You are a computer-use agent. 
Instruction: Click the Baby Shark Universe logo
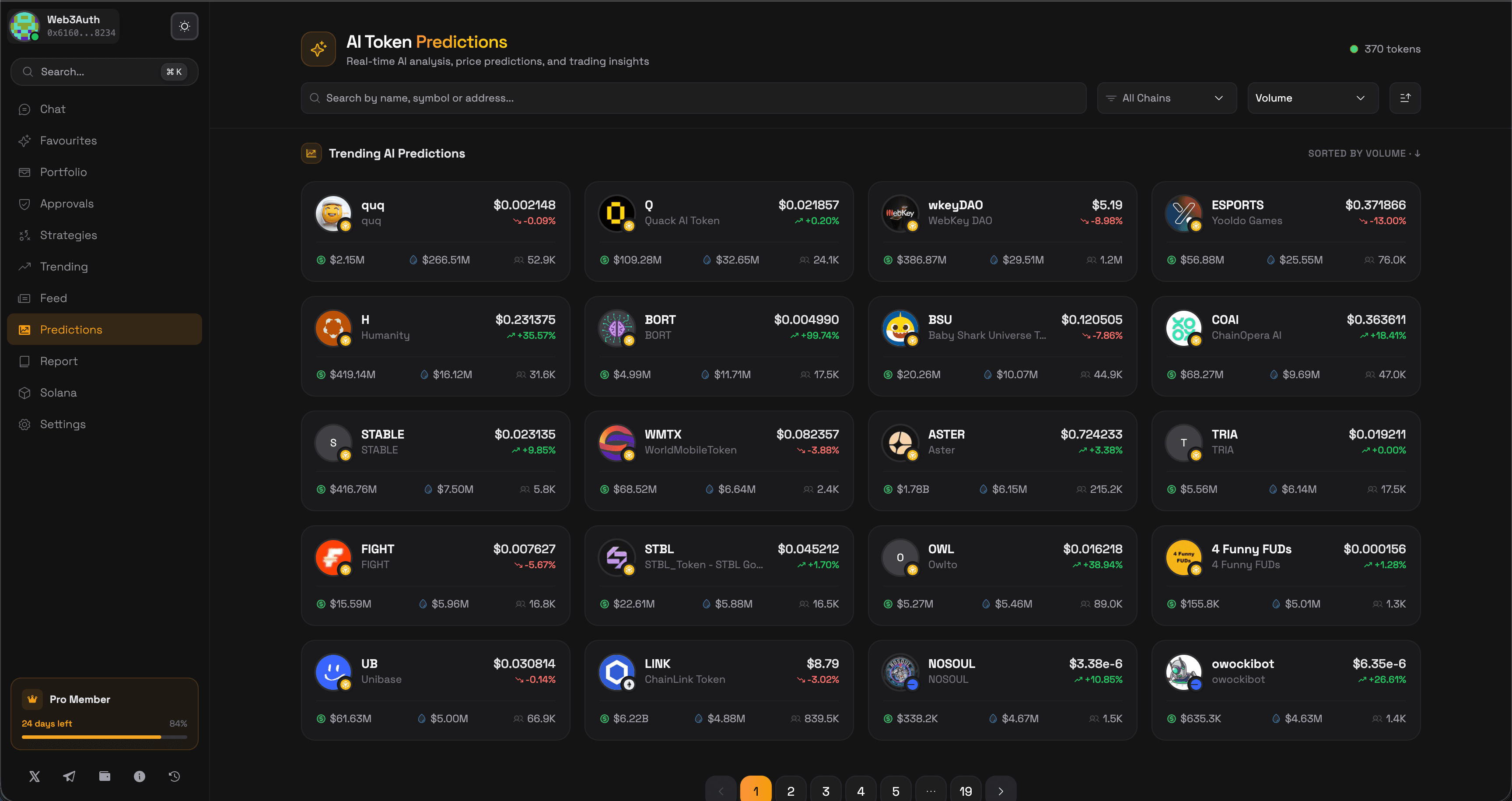(900, 328)
